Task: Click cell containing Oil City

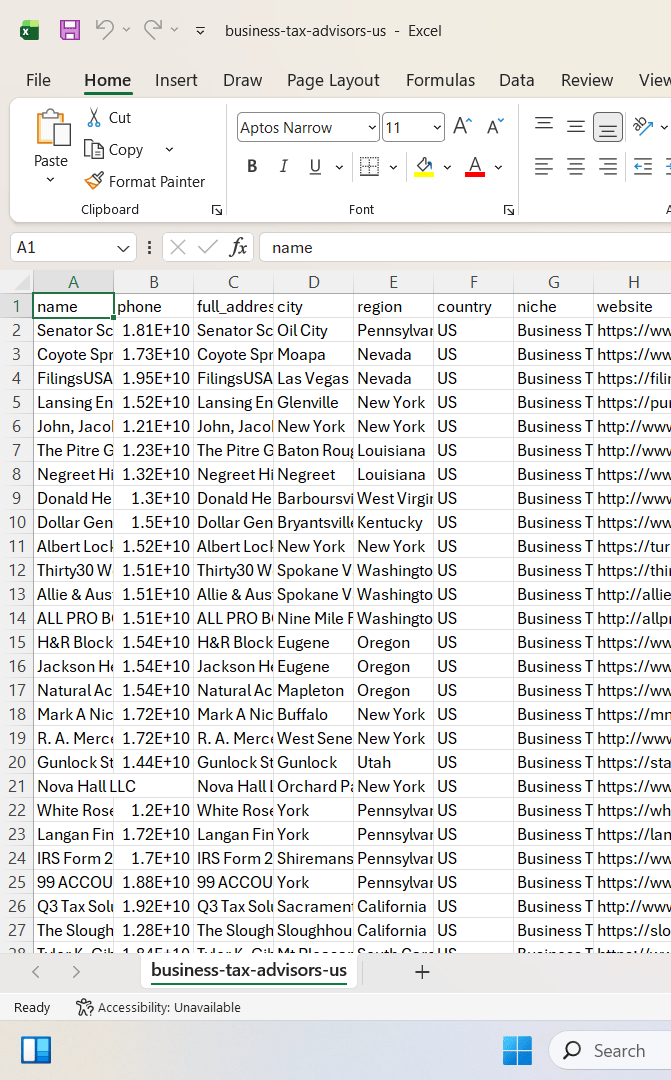Action: pos(313,331)
